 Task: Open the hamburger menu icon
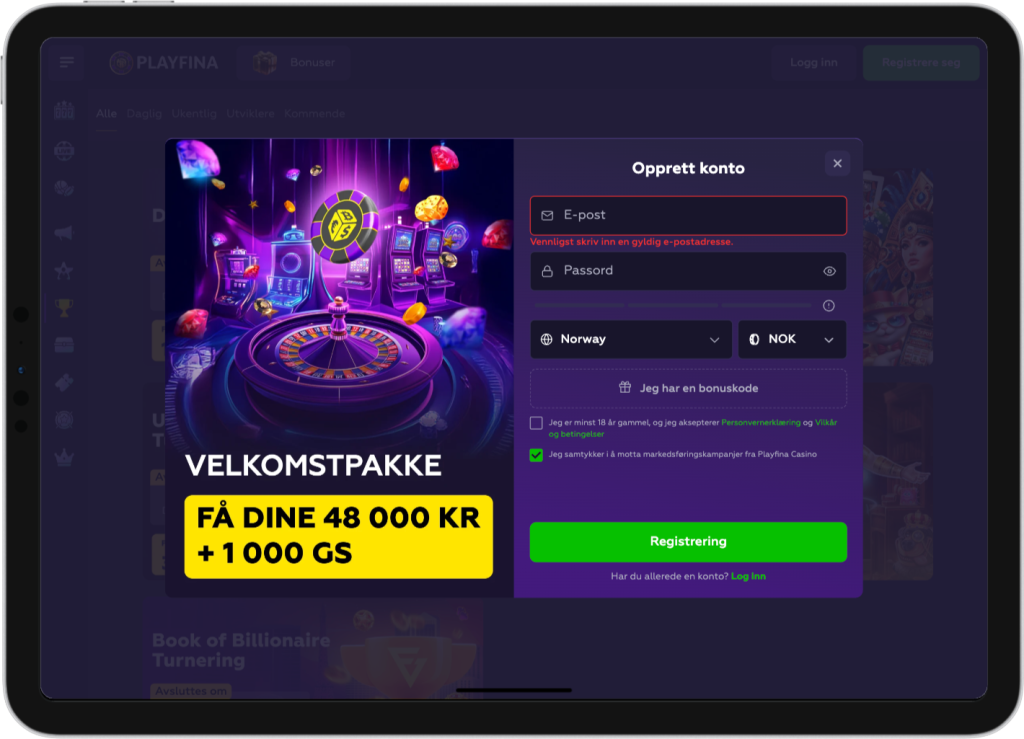tap(66, 62)
